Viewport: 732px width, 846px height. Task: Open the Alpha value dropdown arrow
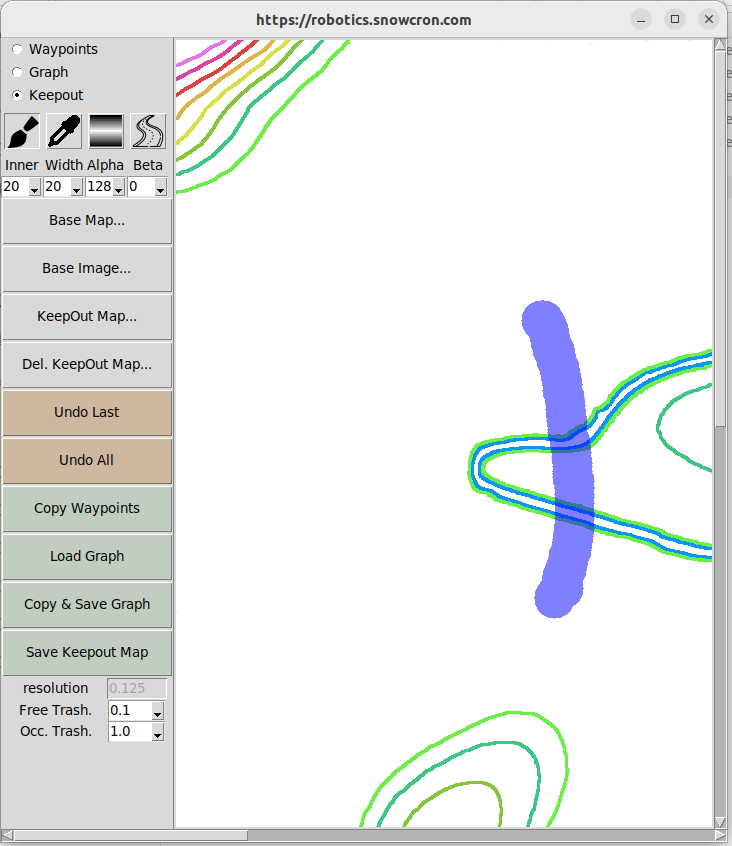[119, 187]
